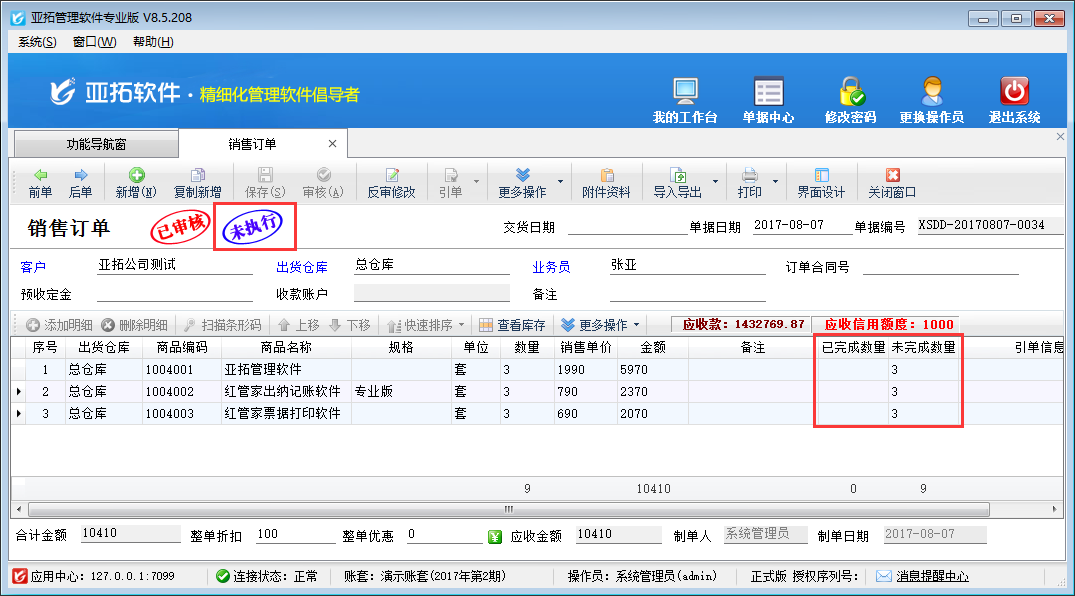Open 我的工作台 workbench icon

click(x=685, y=100)
